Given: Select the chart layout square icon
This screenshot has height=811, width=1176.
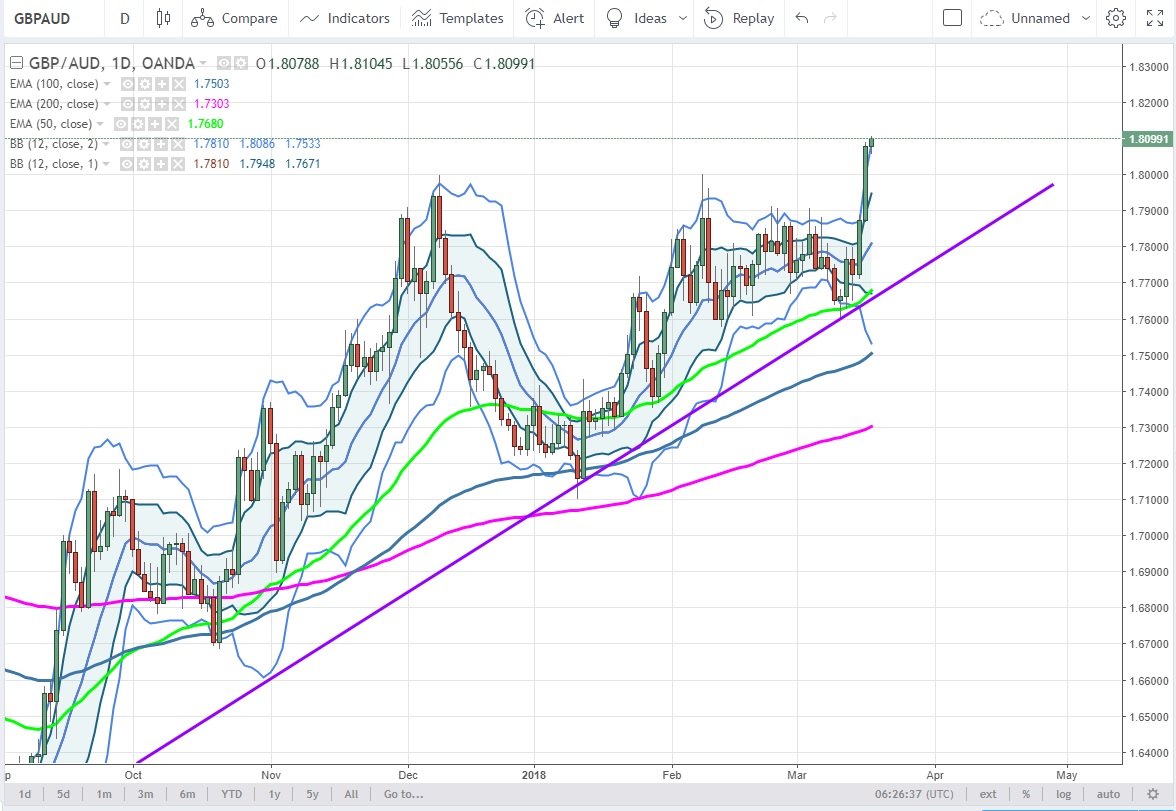Looking at the screenshot, I should click(x=952, y=18).
